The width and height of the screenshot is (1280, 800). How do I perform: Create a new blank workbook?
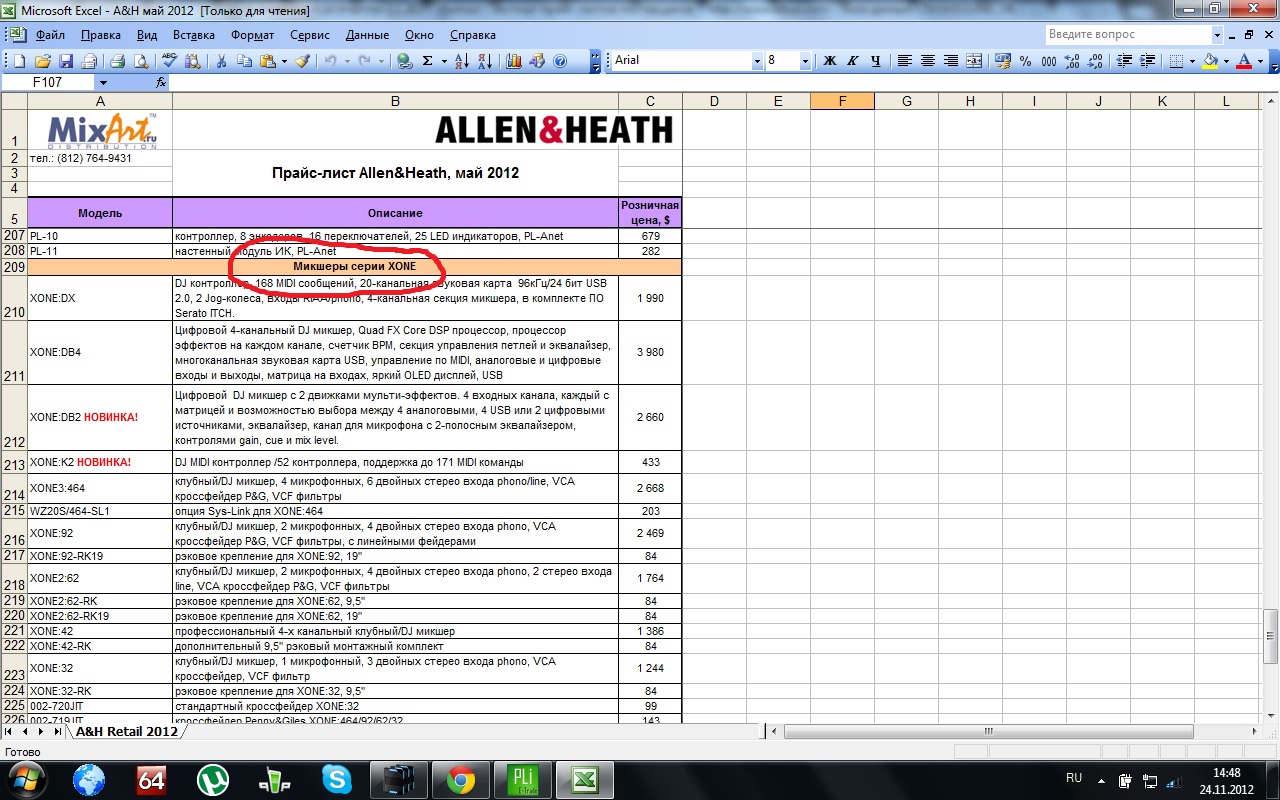[19, 61]
